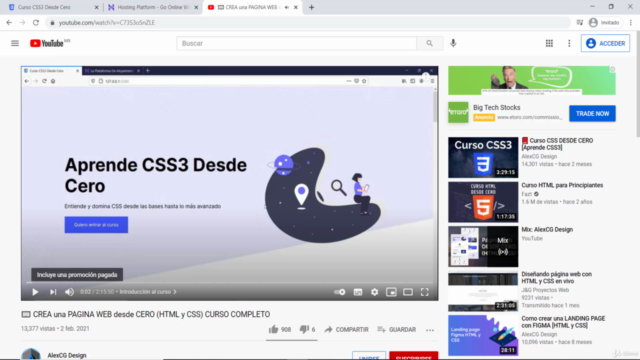
Task: Play the video
Action: pos(35,292)
